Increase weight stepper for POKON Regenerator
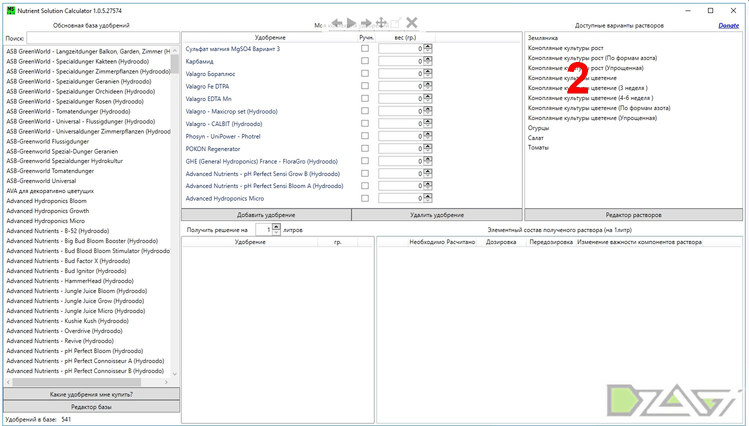 (428, 146)
